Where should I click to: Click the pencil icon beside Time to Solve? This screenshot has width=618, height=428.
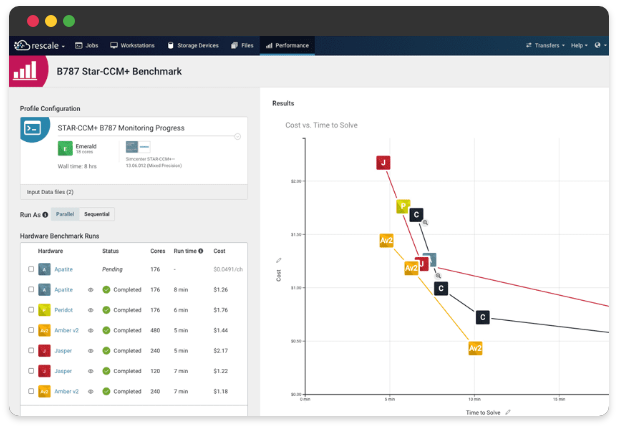(508, 411)
